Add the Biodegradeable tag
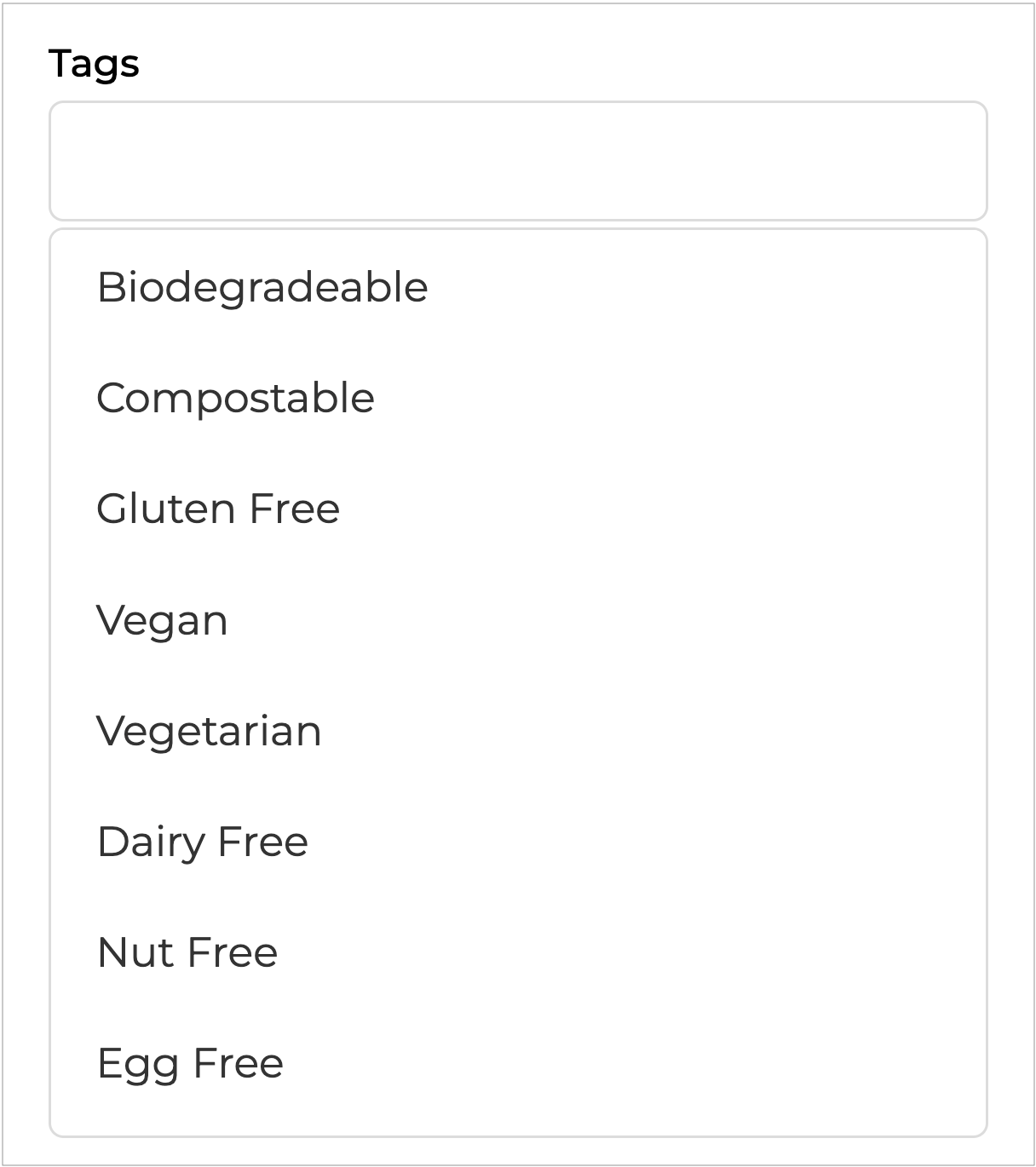1036x1167 pixels. 262,287
